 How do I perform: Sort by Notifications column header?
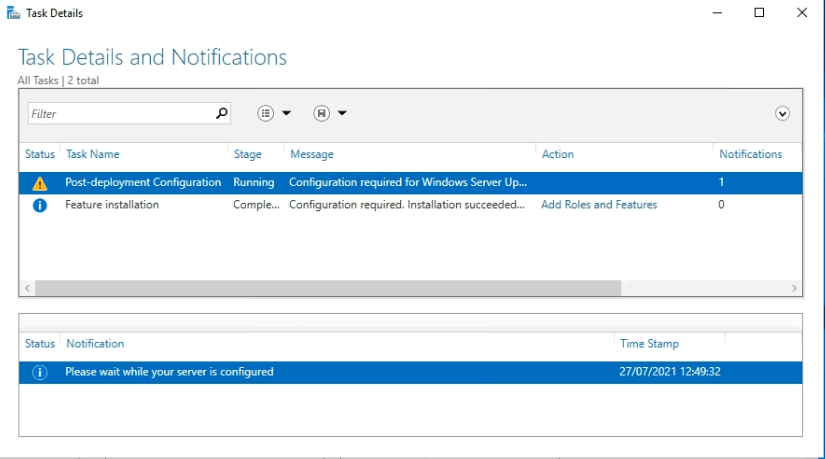(x=750, y=154)
